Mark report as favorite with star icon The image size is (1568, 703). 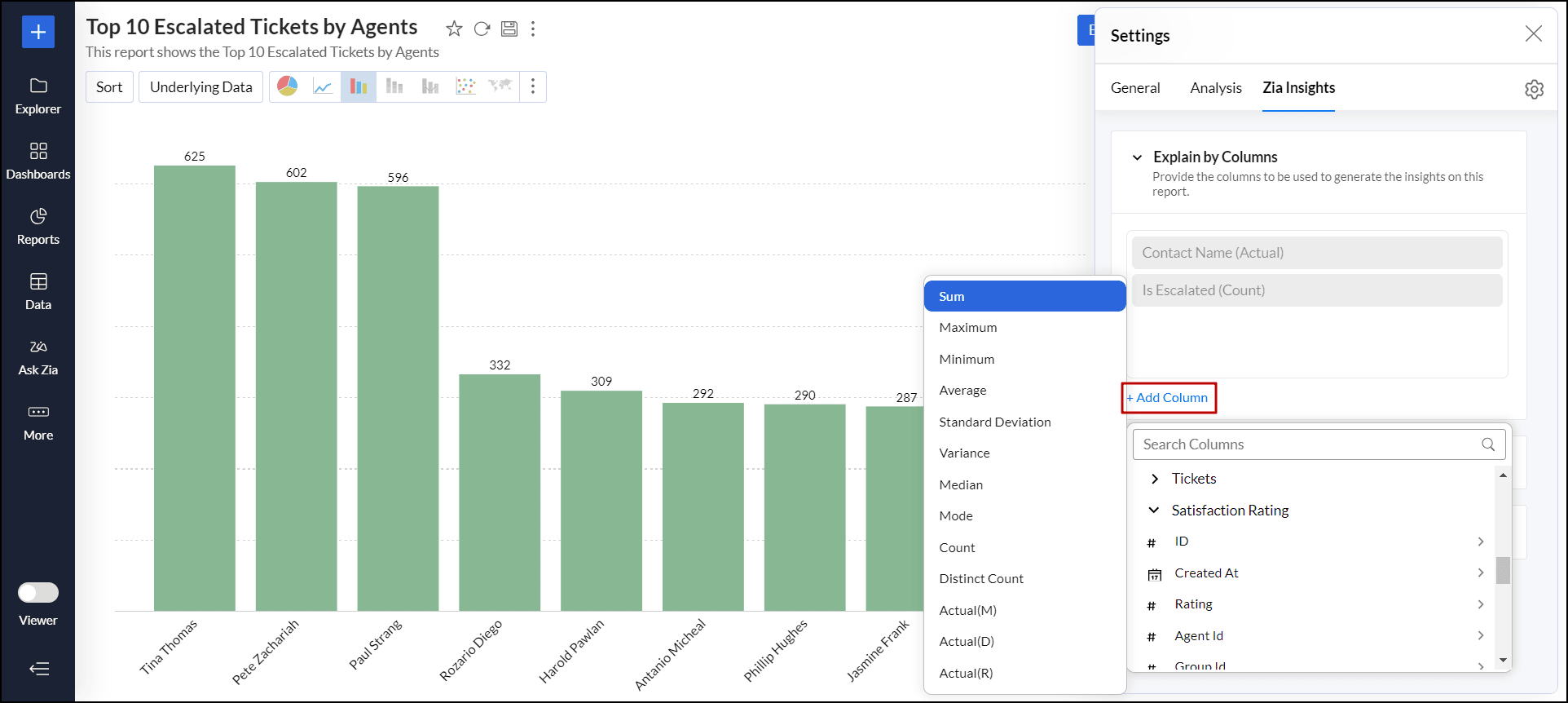coord(454,29)
